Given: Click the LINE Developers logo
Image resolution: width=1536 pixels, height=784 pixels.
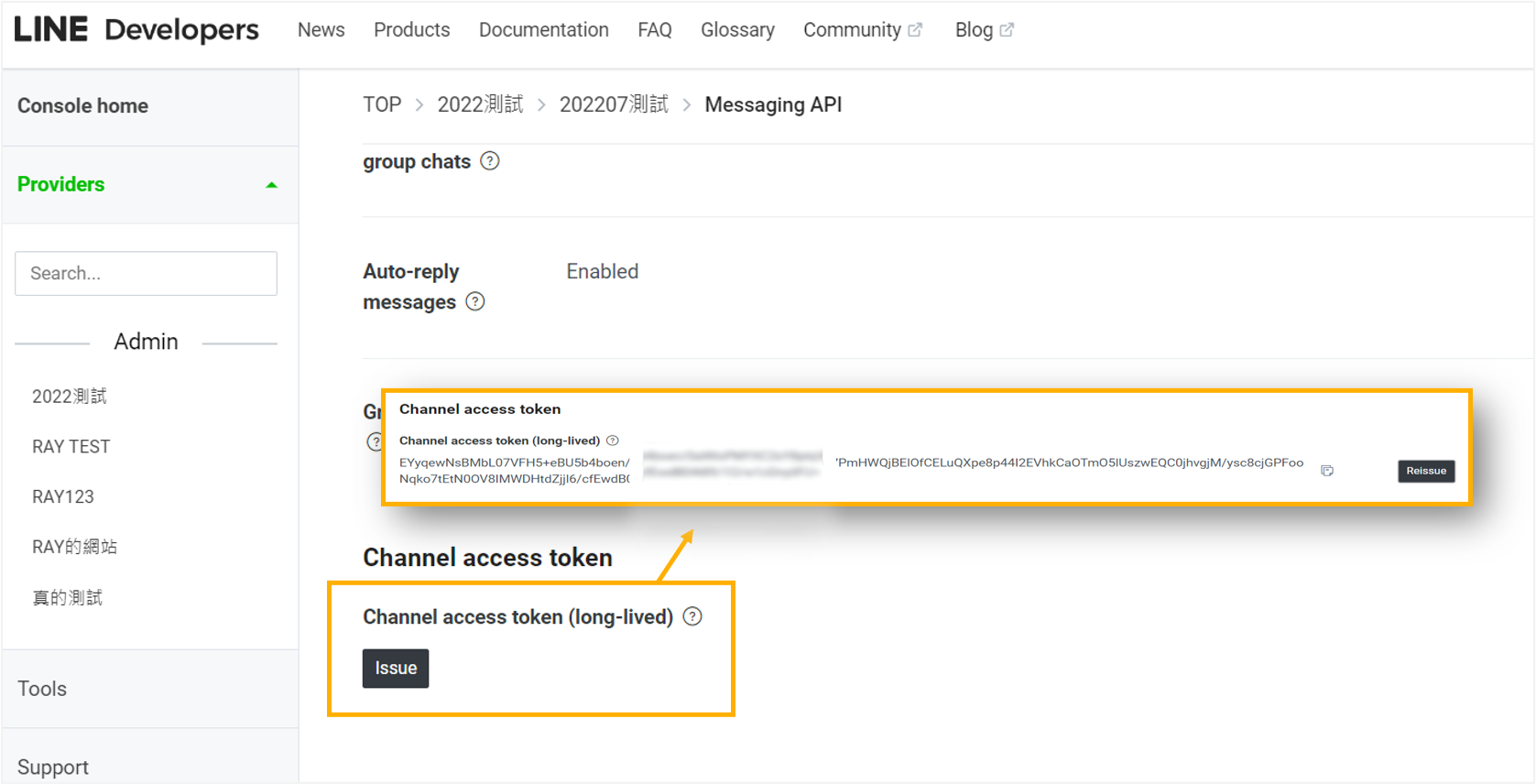Looking at the screenshot, I should point(136,30).
